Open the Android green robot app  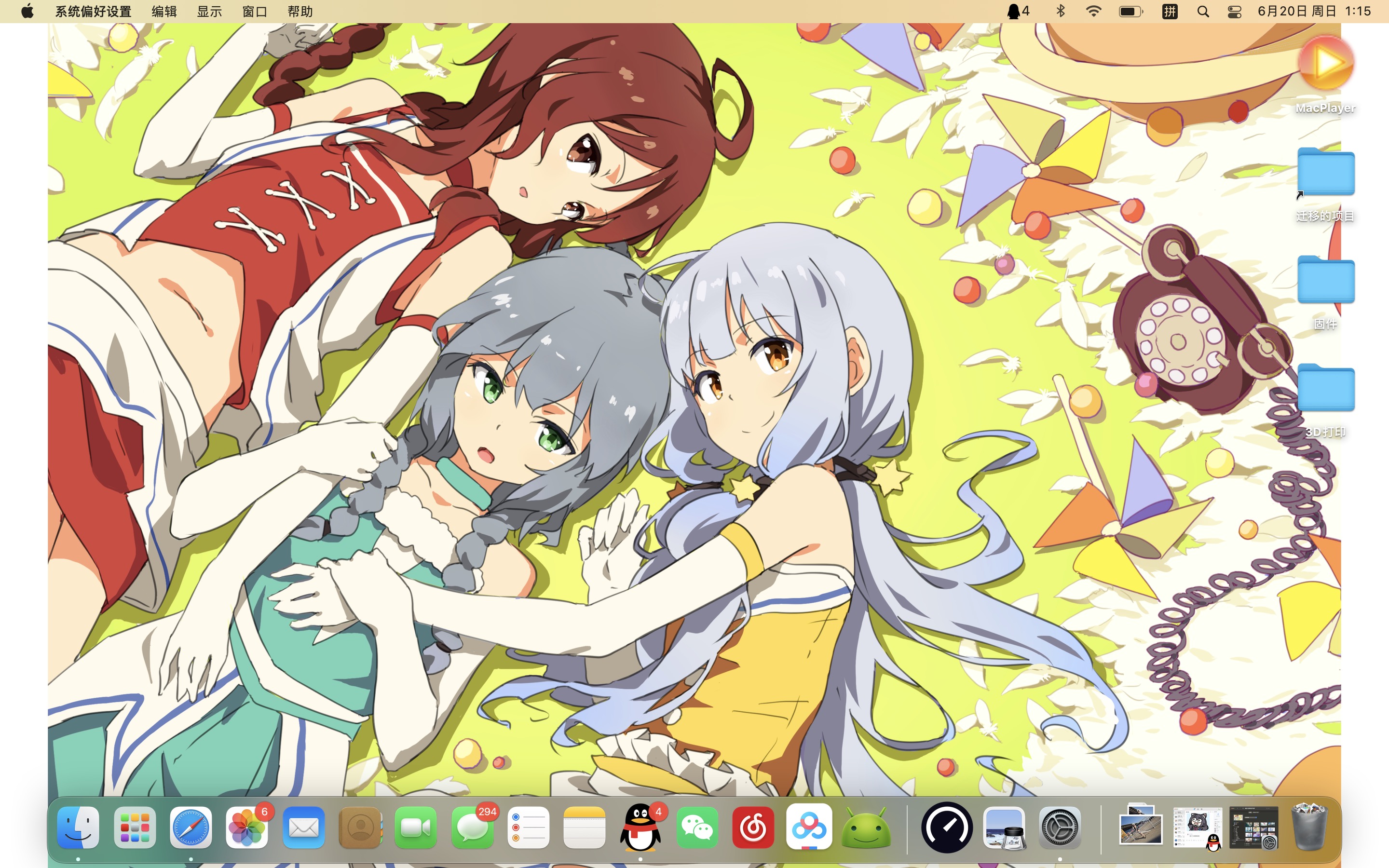tap(866, 827)
